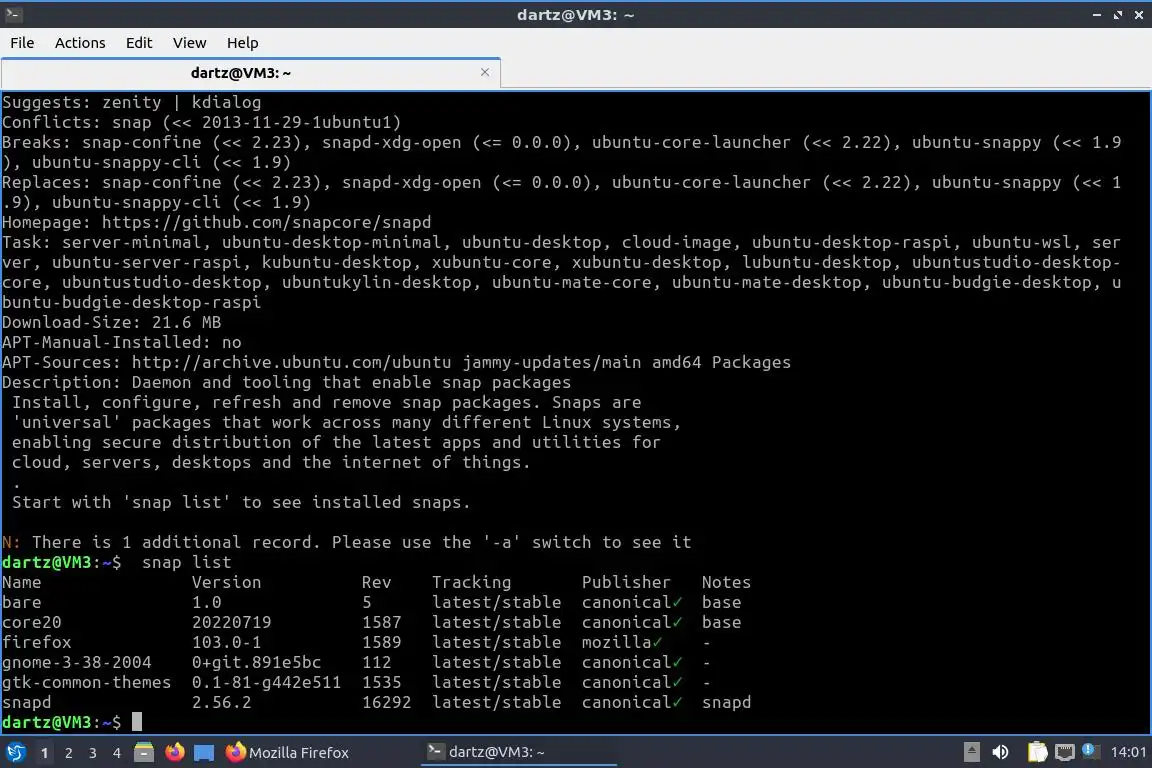Click 'firefox' in the snap list

pos(37,642)
